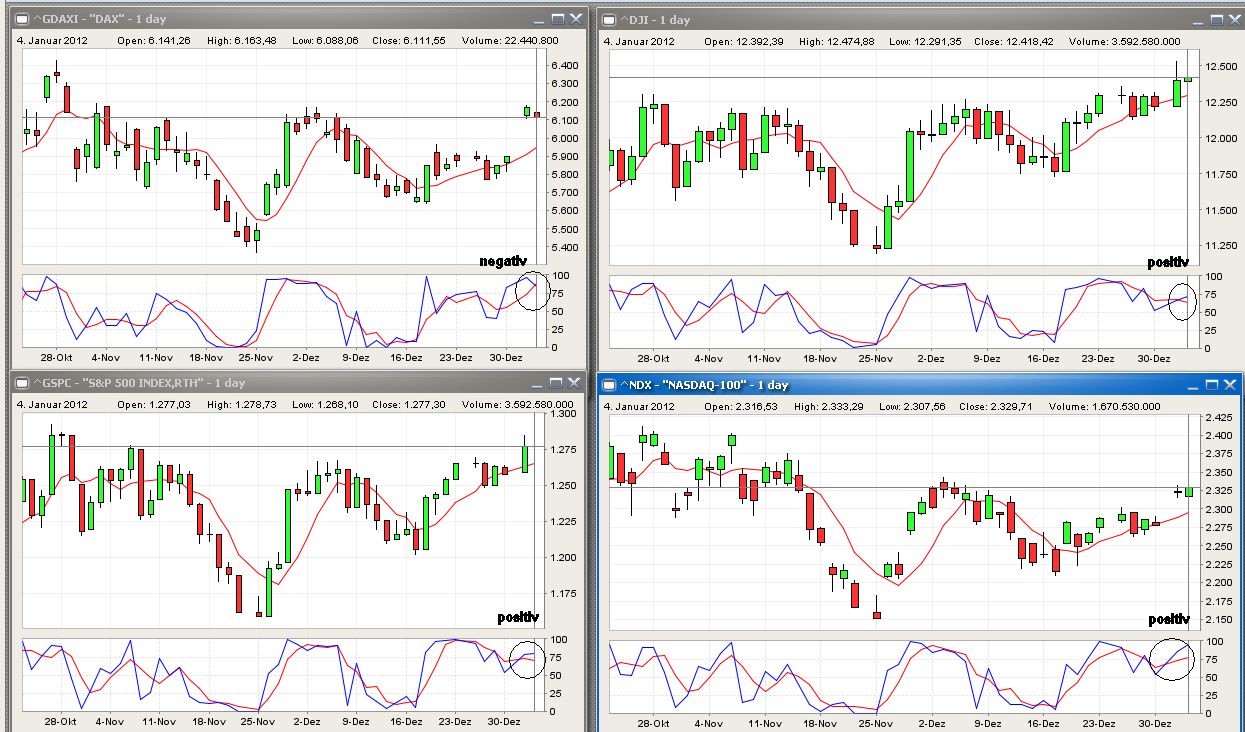Select the ^GDAXI "DAX" title bar
Image resolution: width=1245 pixels, height=732 pixels.
300,19
